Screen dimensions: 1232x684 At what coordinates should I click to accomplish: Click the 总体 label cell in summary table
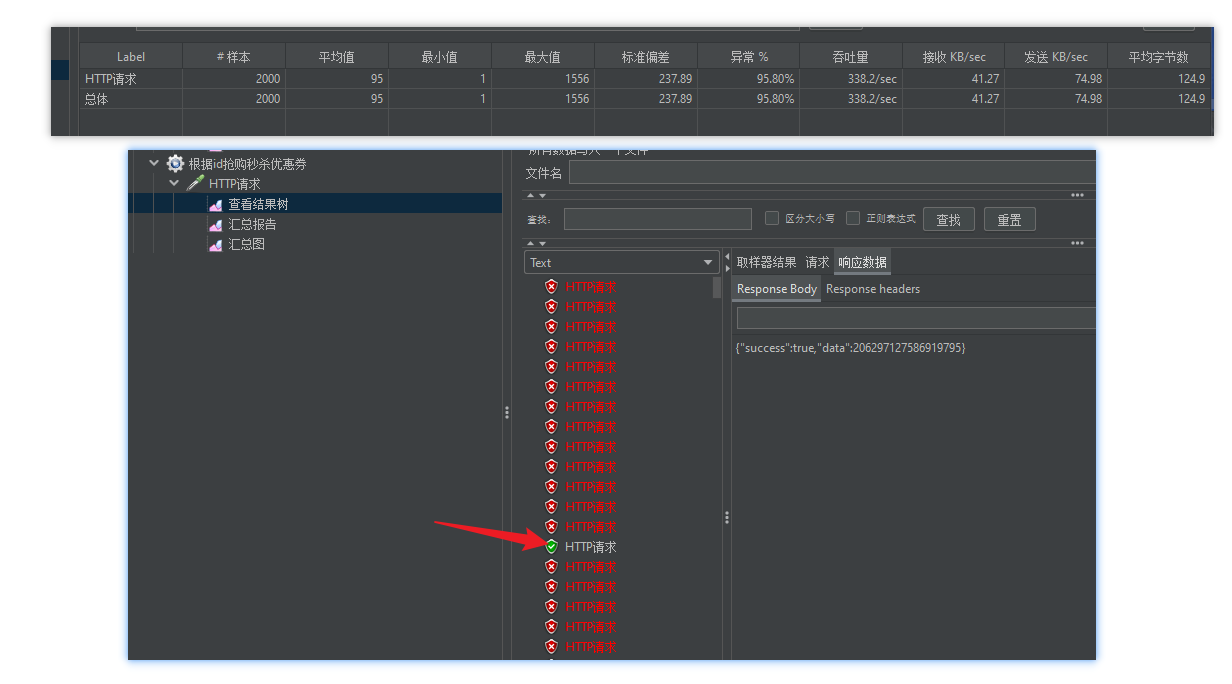[x=131, y=99]
